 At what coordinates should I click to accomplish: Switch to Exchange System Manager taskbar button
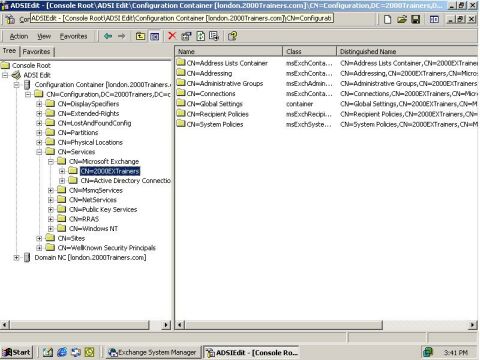click(153, 352)
